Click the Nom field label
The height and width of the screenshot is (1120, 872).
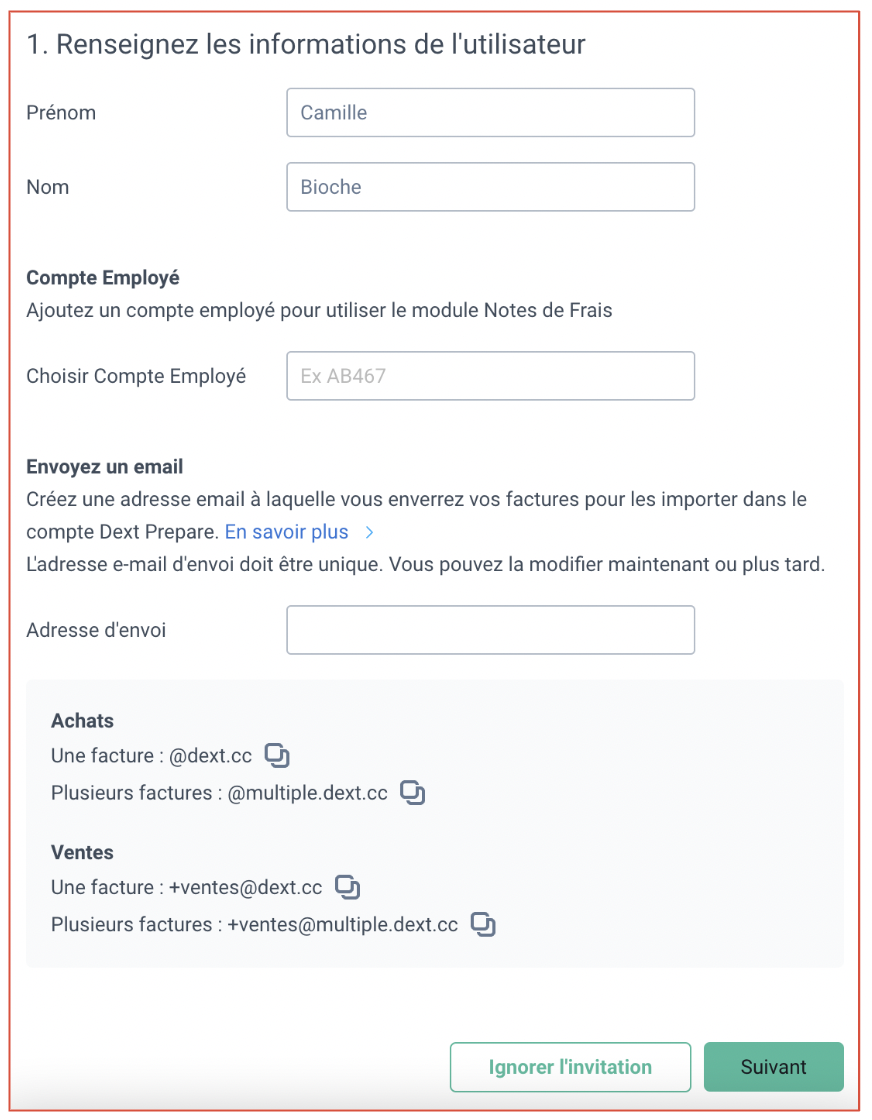pos(48,187)
